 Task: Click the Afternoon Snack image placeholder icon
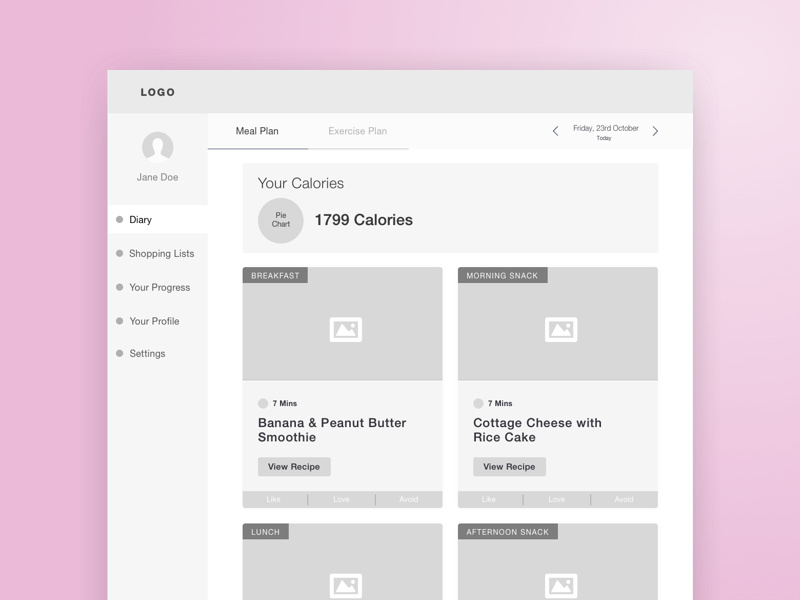[x=561, y=586]
